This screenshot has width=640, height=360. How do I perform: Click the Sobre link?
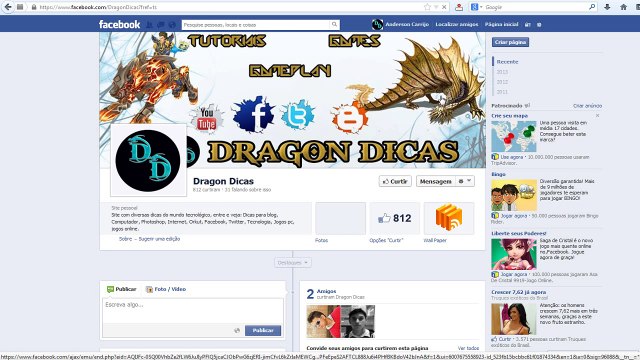pyautogui.click(x=125, y=239)
